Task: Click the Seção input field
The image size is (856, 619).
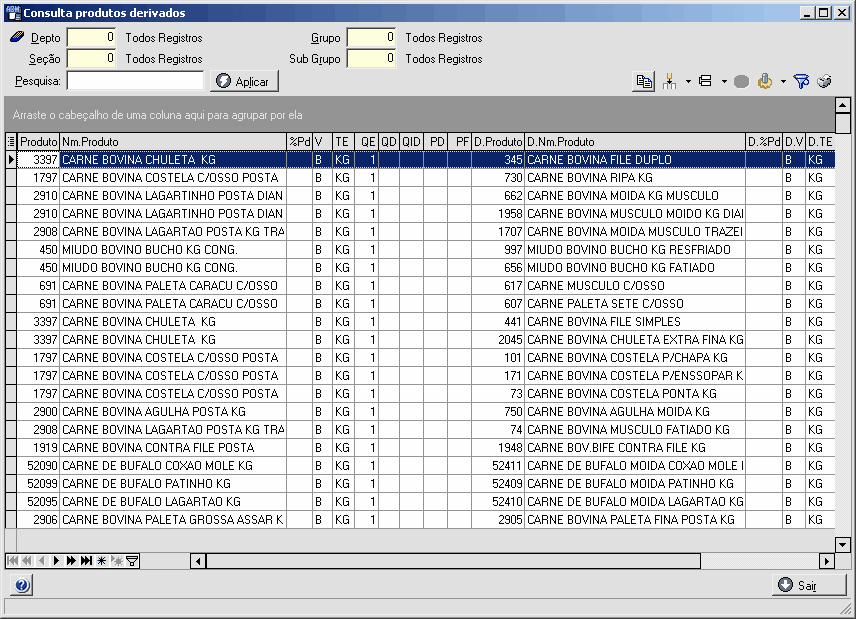Action: tap(91, 58)
